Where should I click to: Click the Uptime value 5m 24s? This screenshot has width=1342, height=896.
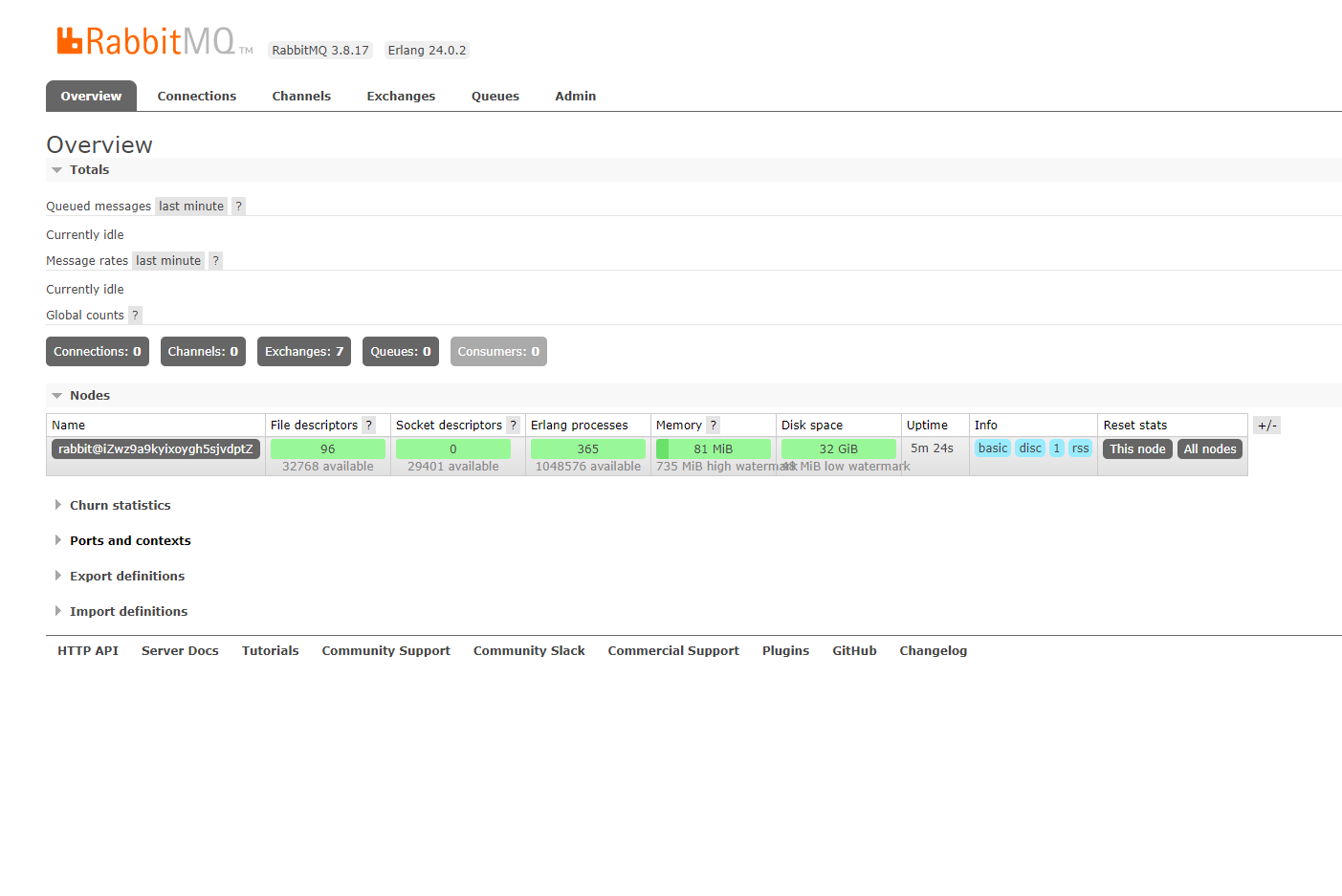point(933,448)
